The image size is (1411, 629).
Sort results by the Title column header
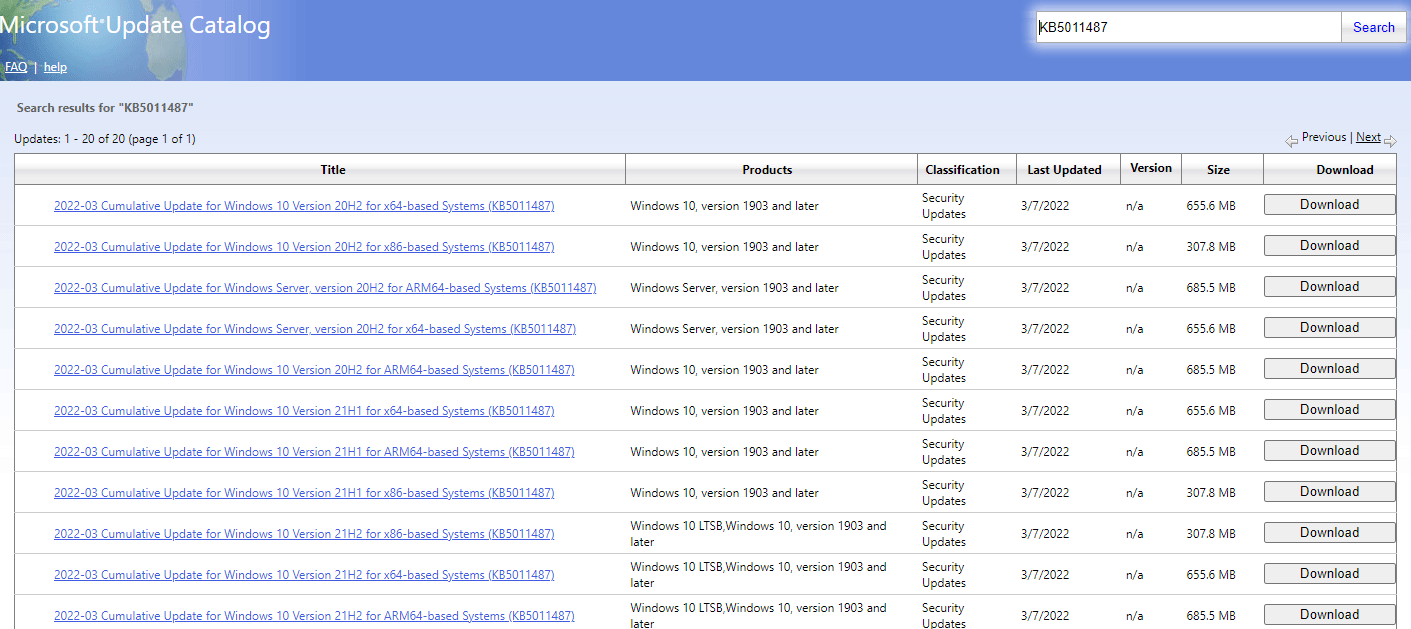pyautogui.click(x=332, y=169)
